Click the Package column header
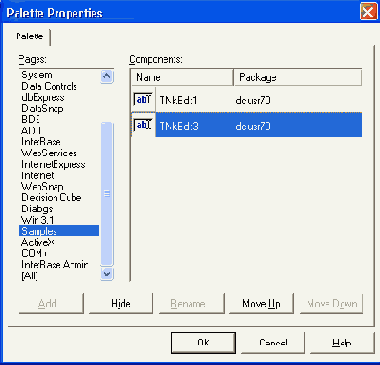Image resolution: width=380 pixels, height=365 pixels. (x=298, y=77)
